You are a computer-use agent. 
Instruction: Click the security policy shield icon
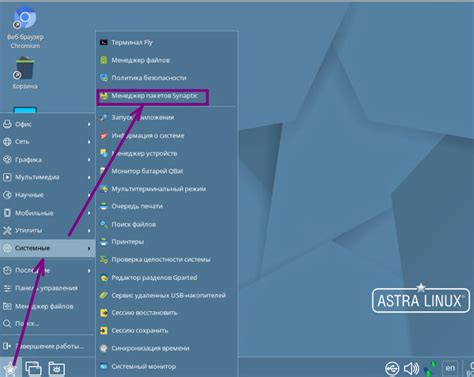tap(104, 78)
